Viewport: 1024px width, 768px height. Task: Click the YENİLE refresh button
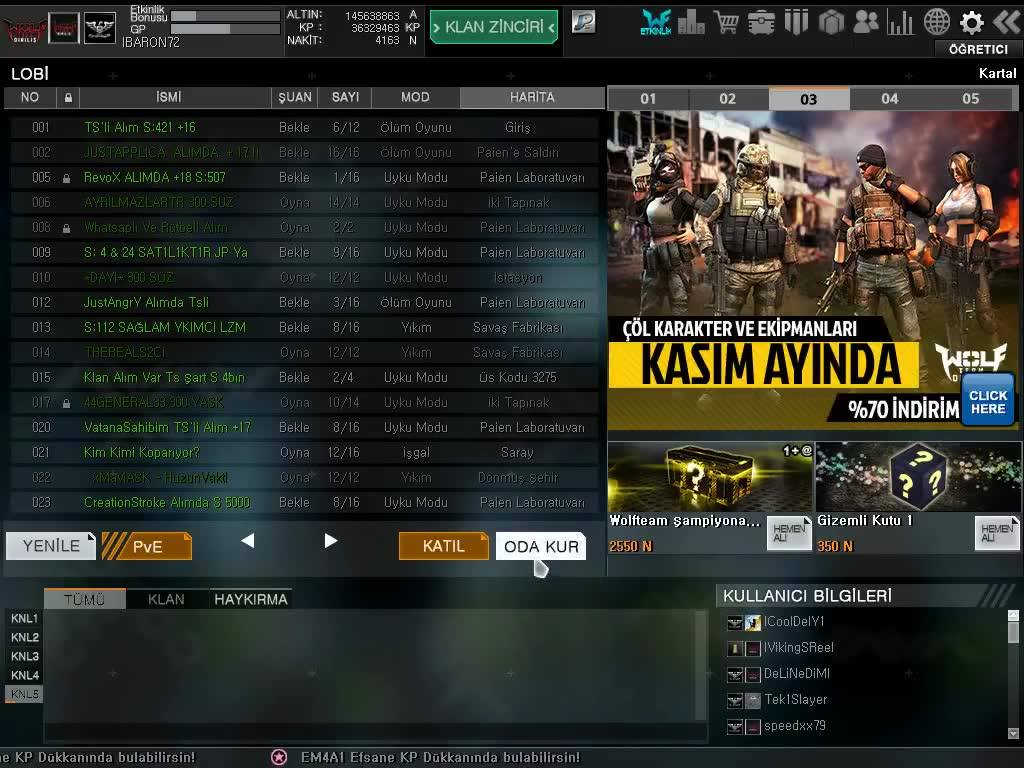pyautogui.click(x=51, y=546)
